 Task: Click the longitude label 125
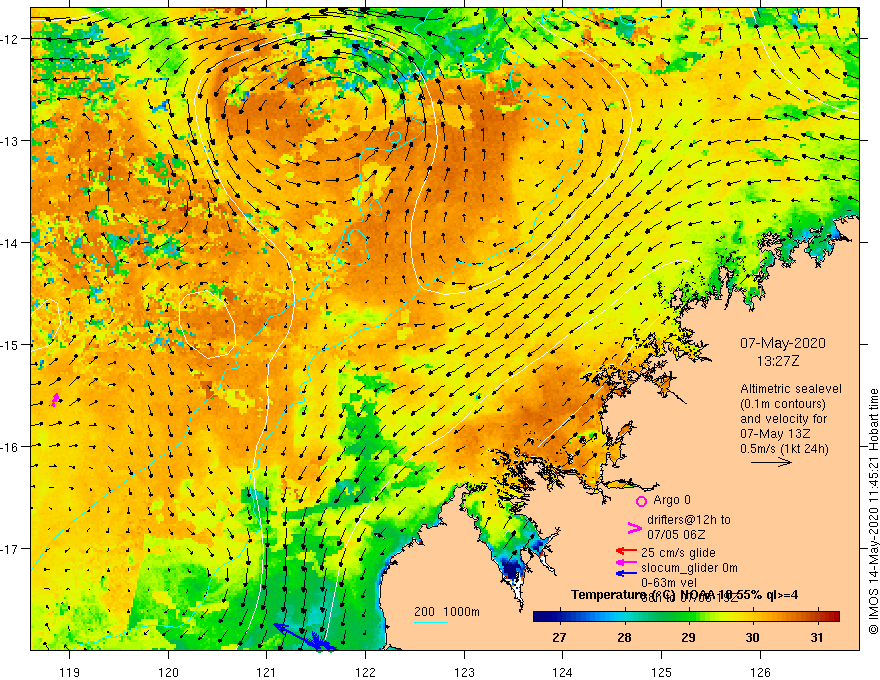pos(662,672)
